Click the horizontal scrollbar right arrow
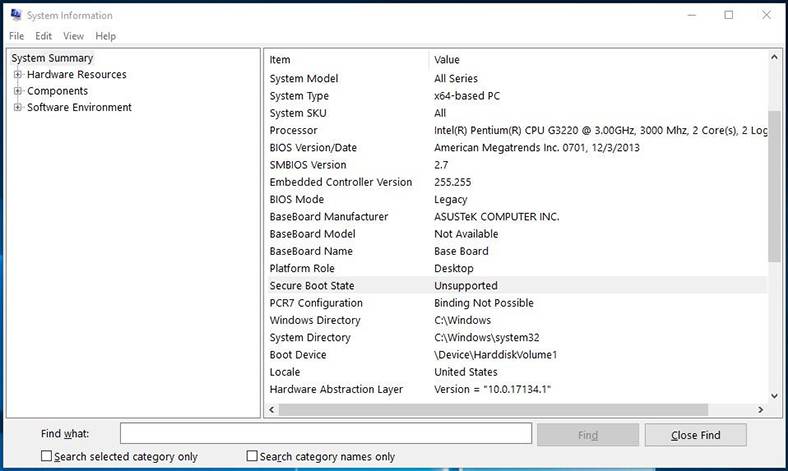This screenshot has height=471, width=788. [761, 410]
